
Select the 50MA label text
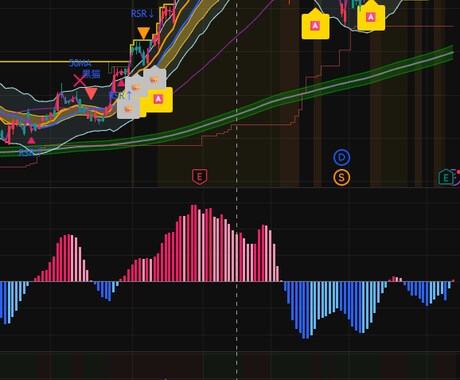(80, 63)
